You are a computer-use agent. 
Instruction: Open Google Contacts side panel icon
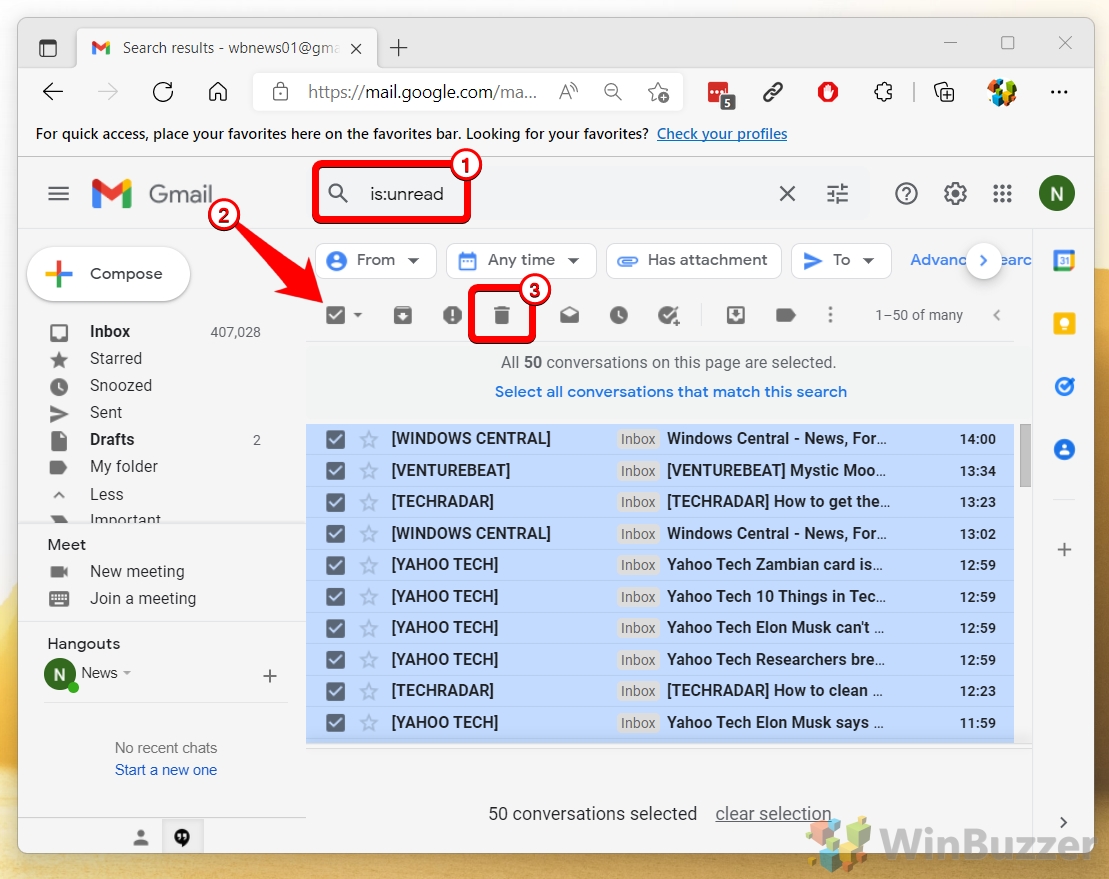[1064, 449]
